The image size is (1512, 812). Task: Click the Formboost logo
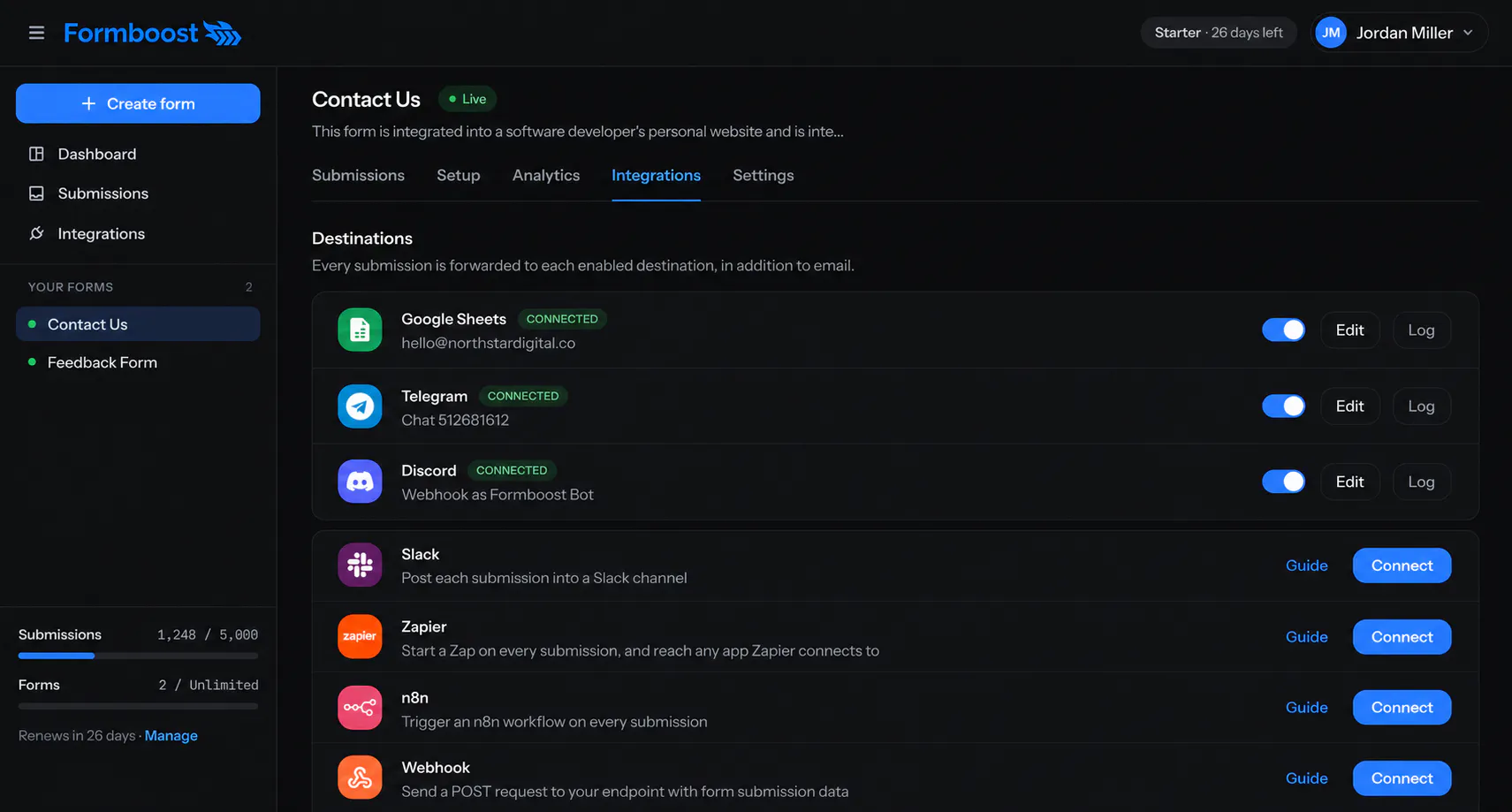(x=152, y=33)
